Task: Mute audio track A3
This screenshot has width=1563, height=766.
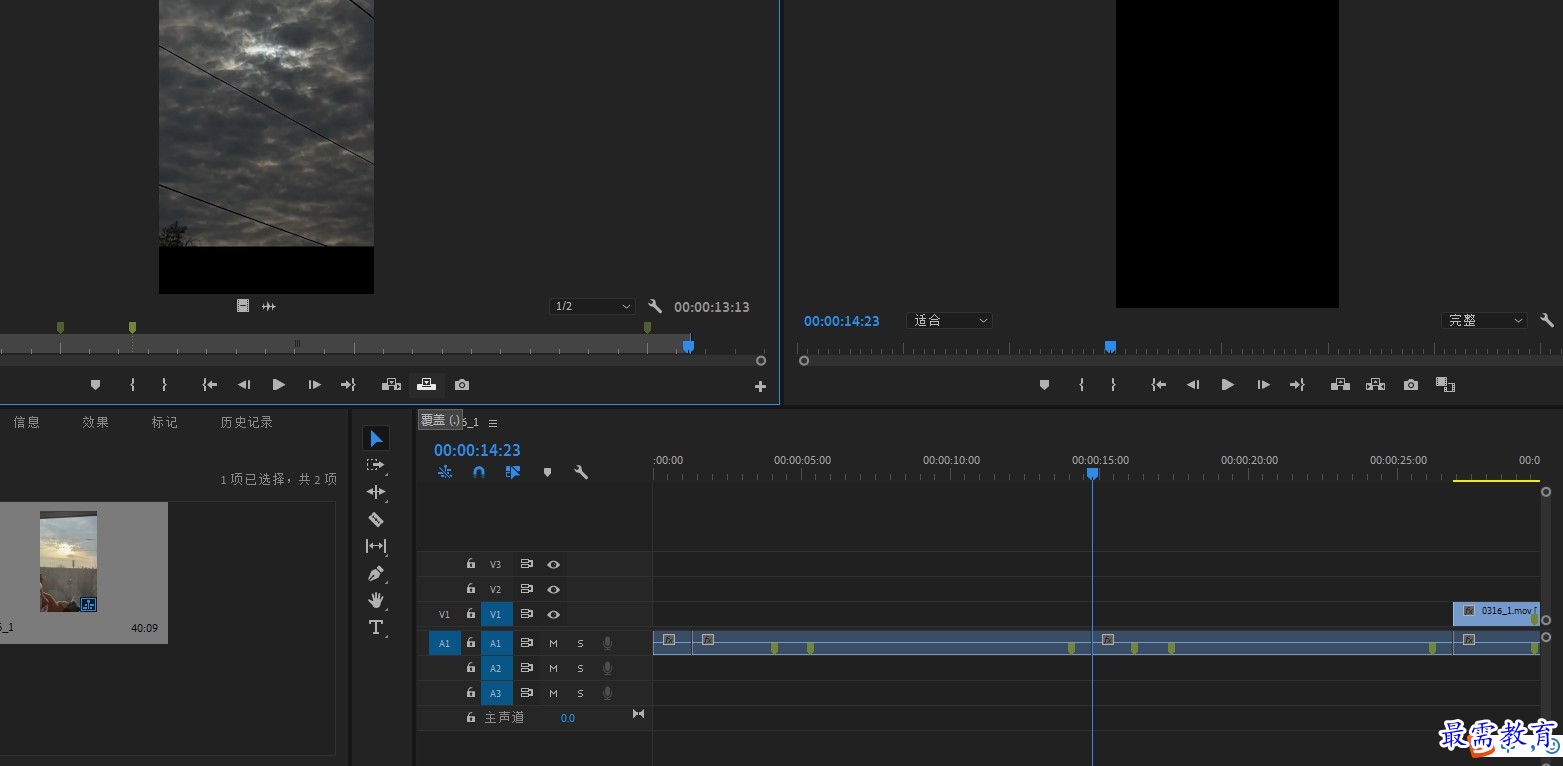Action: tap(553, 693)
